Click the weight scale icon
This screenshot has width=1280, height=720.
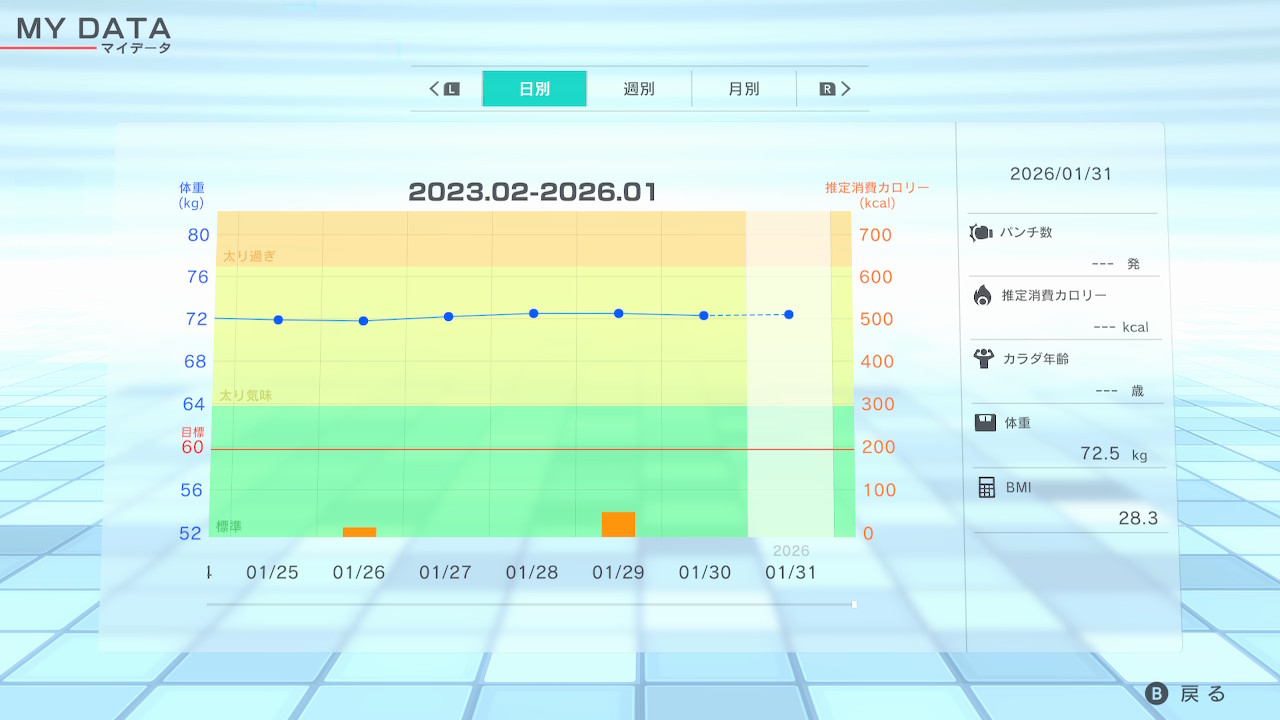tap(985, 422)
